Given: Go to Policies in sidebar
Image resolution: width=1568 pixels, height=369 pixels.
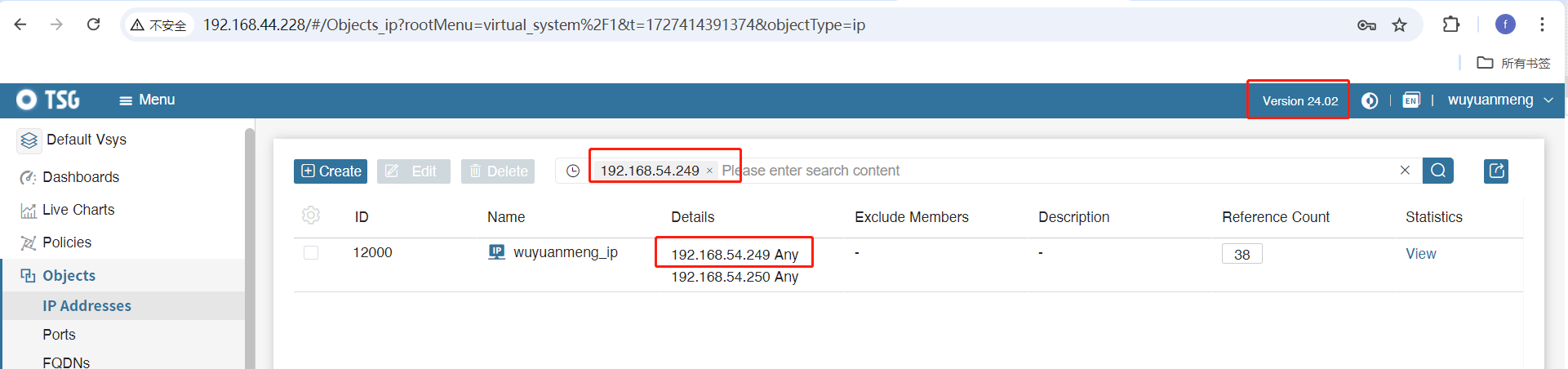Looking at the screenshot, I should click(66, 242).
